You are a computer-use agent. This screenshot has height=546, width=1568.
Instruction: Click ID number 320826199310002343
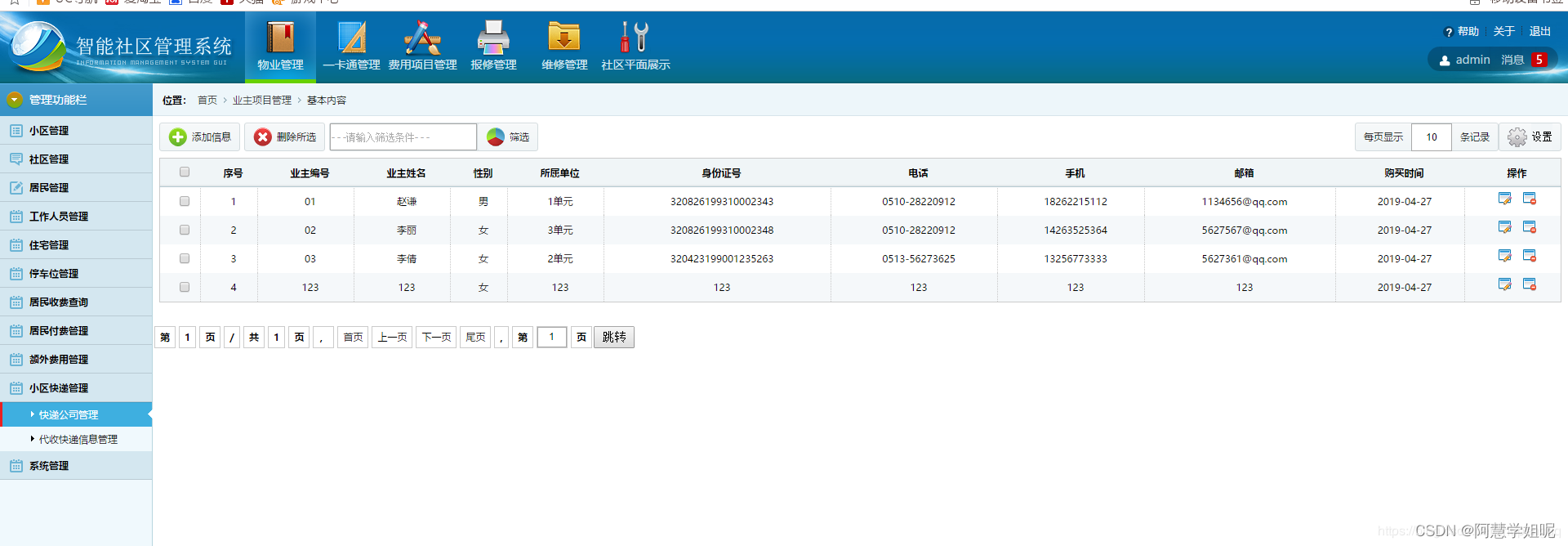pos(722,202)
